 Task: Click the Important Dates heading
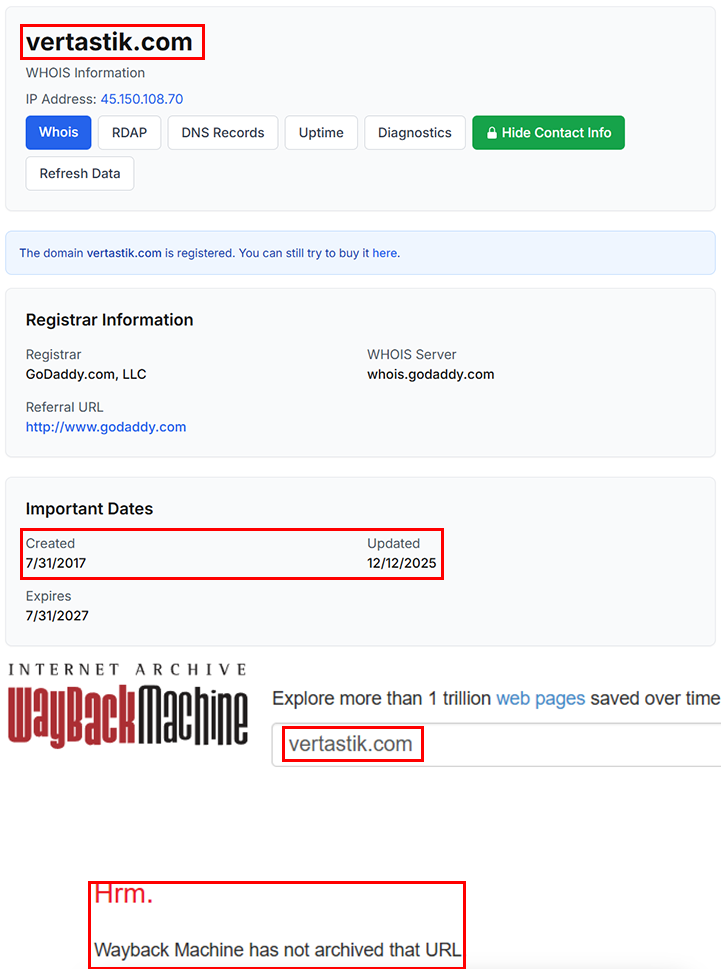pos(89,509)
